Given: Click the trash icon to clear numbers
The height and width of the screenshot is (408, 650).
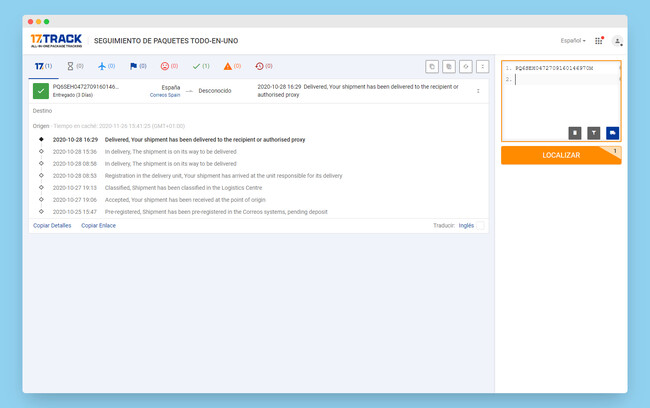Looking at the screenshot, I should pos(575,132).
